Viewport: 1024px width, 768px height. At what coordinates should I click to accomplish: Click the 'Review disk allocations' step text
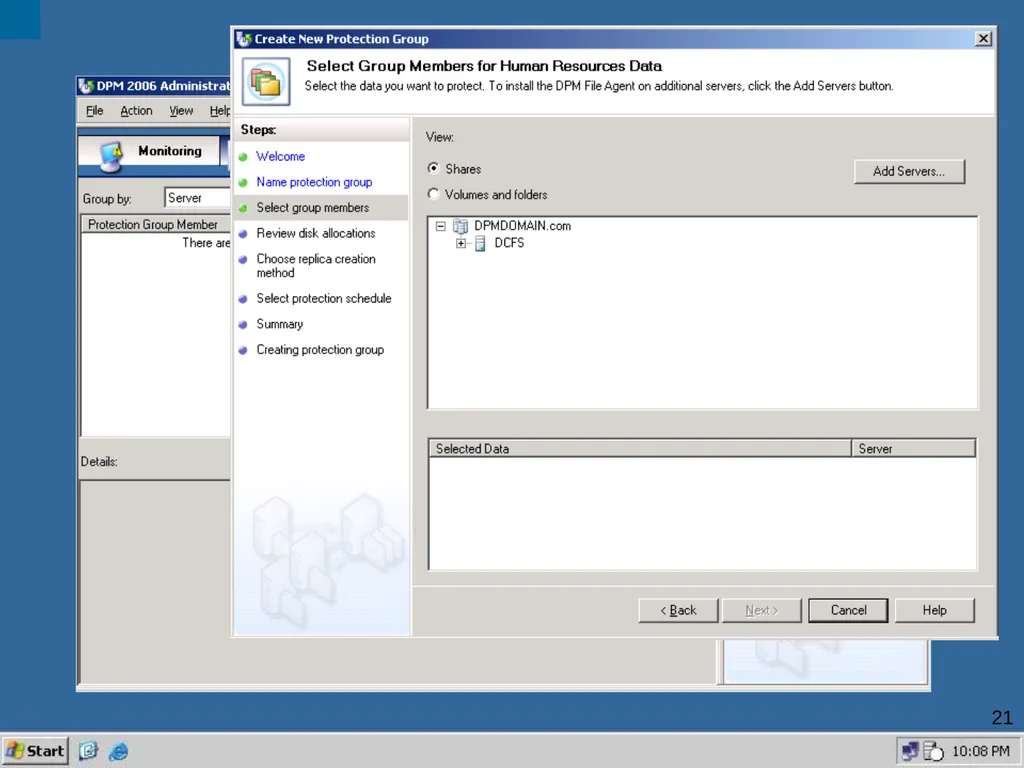[316, 233]
